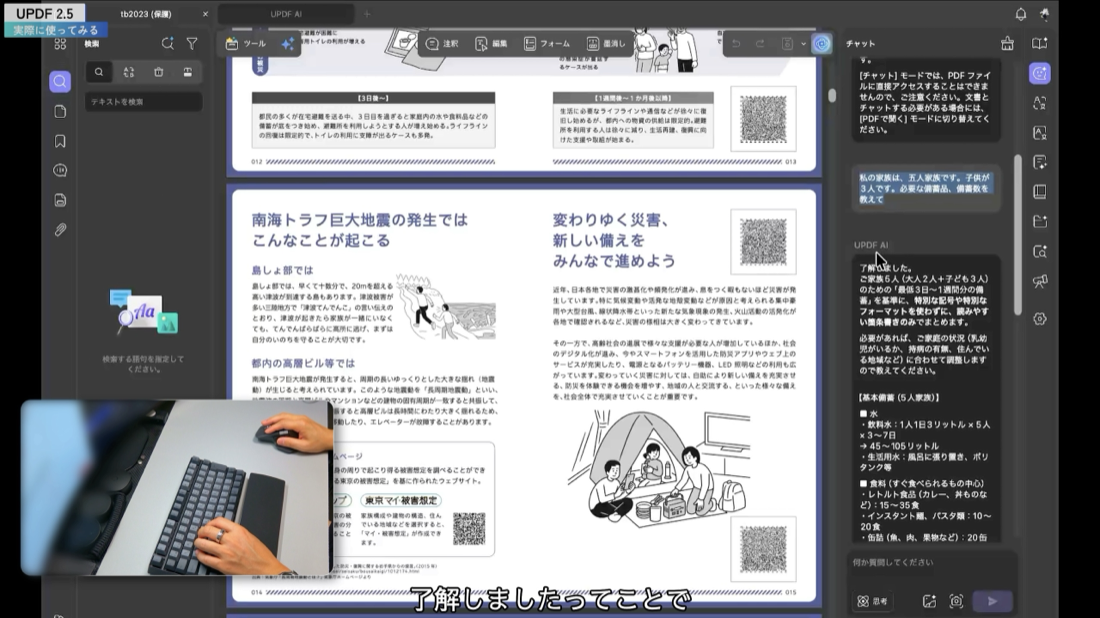Switch to search and delete mode
The width and height of the screenshot is (1100, 618).
coord(159,72)
